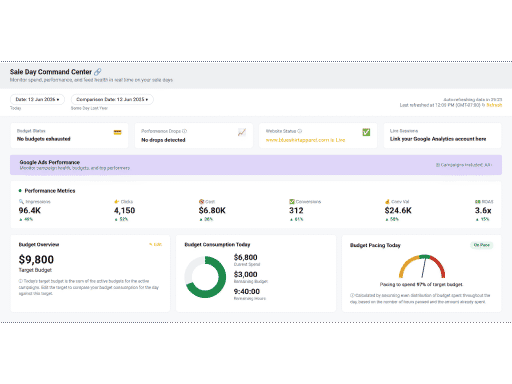Click the On Pace status badge
The image size is (512, 384).
coord(482,245)
